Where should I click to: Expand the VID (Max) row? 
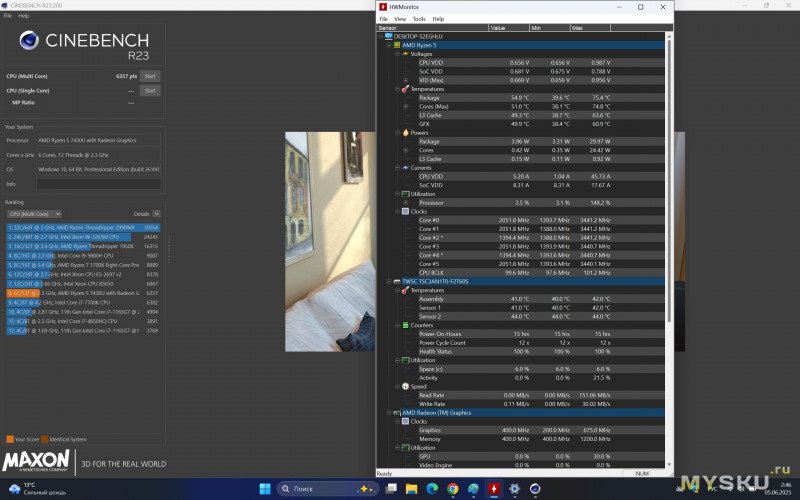[406, 80]
